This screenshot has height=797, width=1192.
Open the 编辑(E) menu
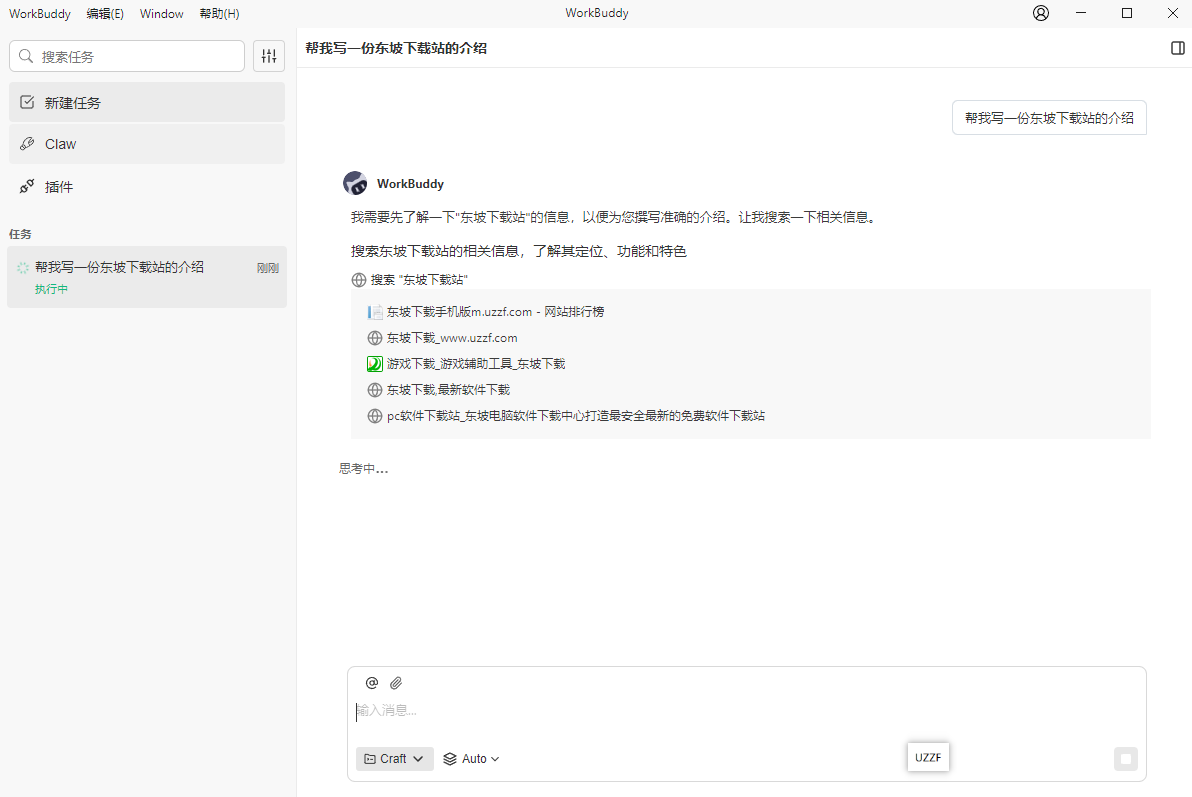click(x=105, y=13)
